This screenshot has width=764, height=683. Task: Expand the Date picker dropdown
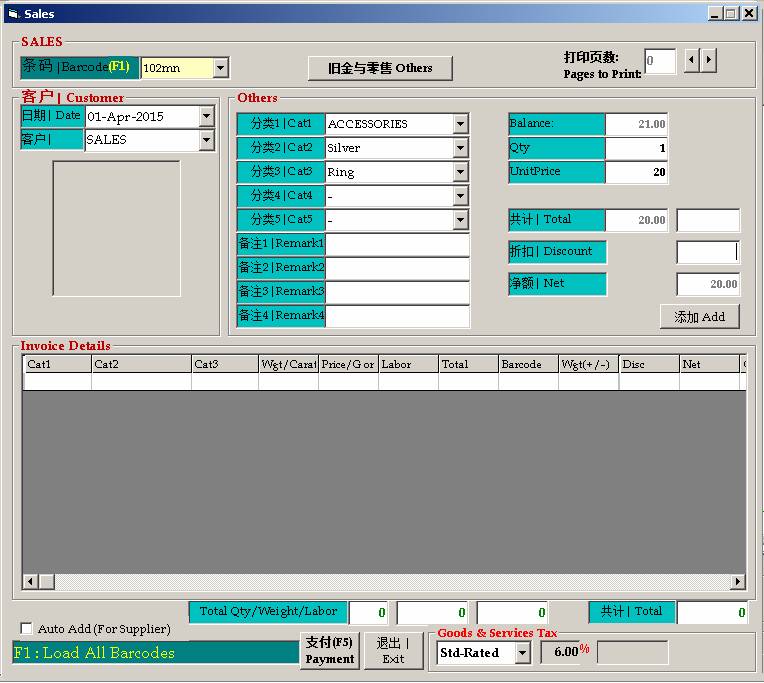point(206,117)
